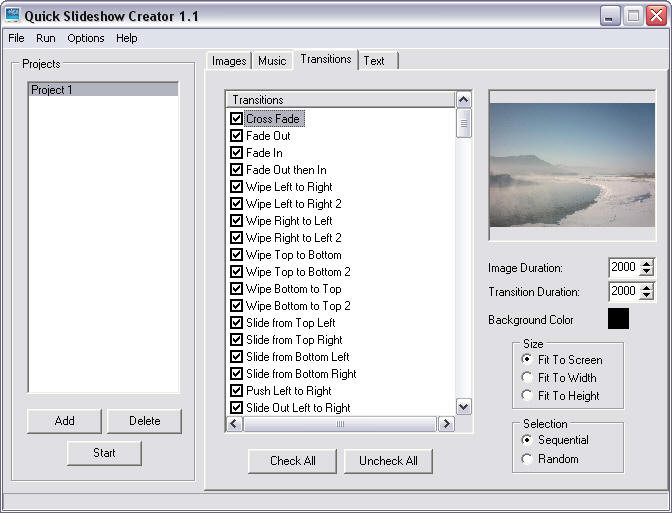
Task: Select the Transitions tab
Action: pos(326,59)
